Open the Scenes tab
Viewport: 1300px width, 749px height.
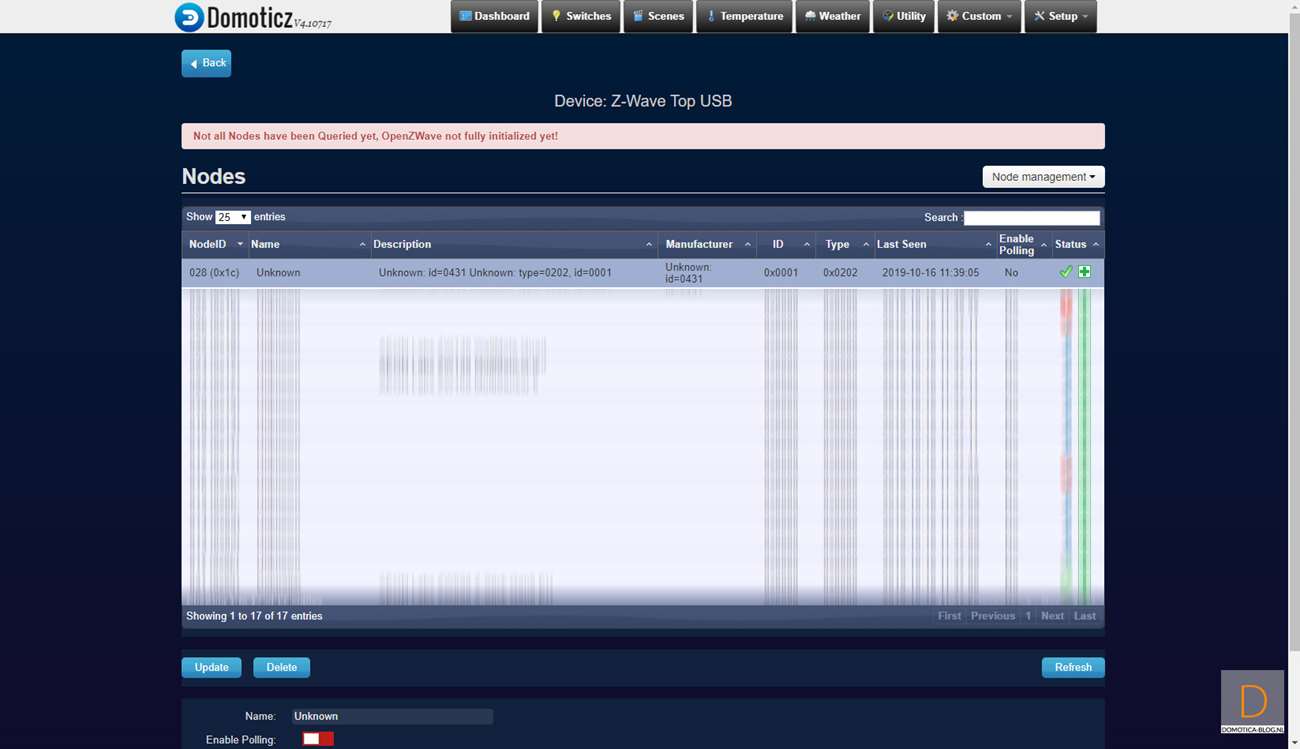[658, 16]
